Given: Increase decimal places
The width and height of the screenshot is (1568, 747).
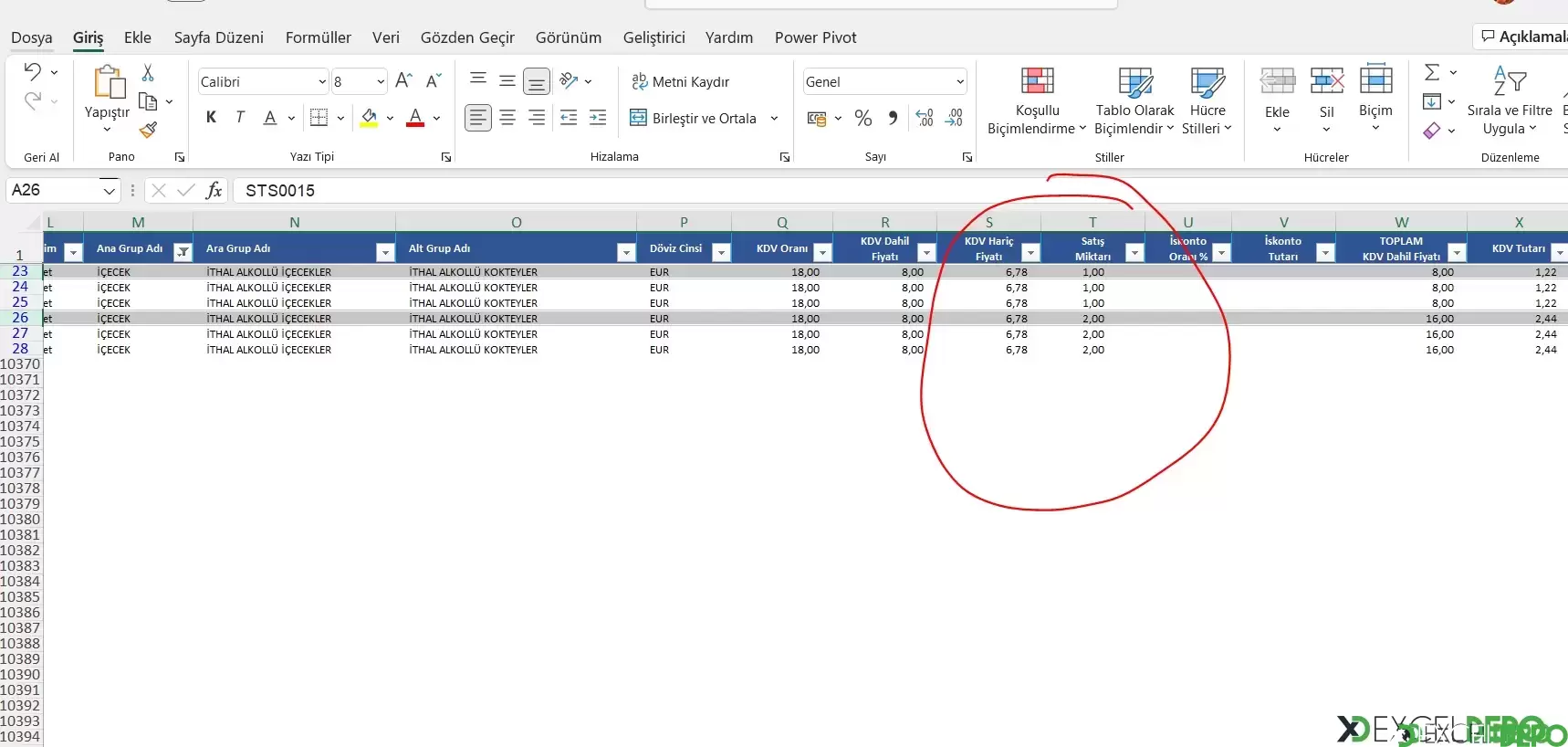Looking at the screenshot, I should point(925,118).
